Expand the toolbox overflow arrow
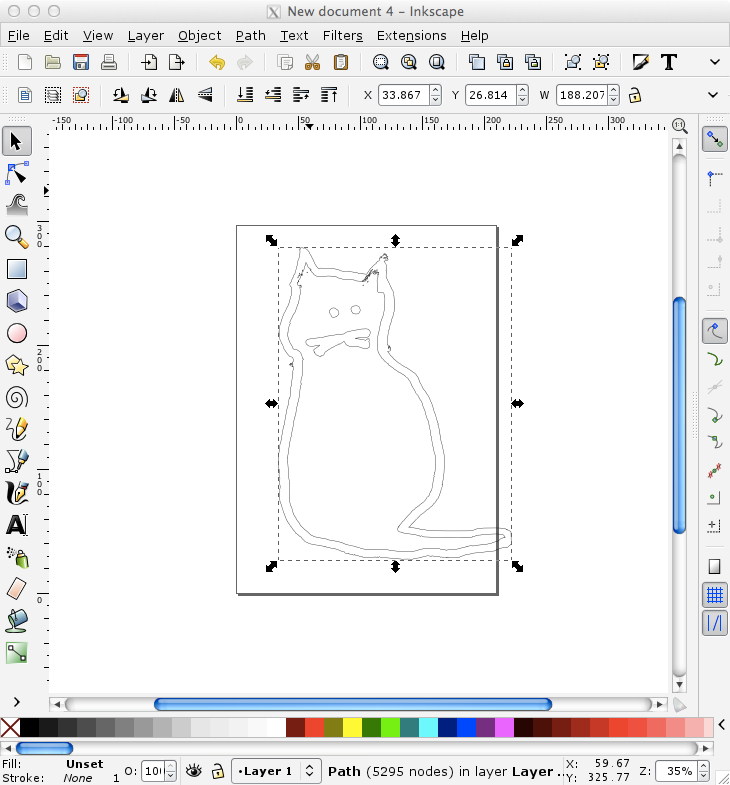This screenshot has height=785, width=730. pyautogui.click(x=17, y=702)
